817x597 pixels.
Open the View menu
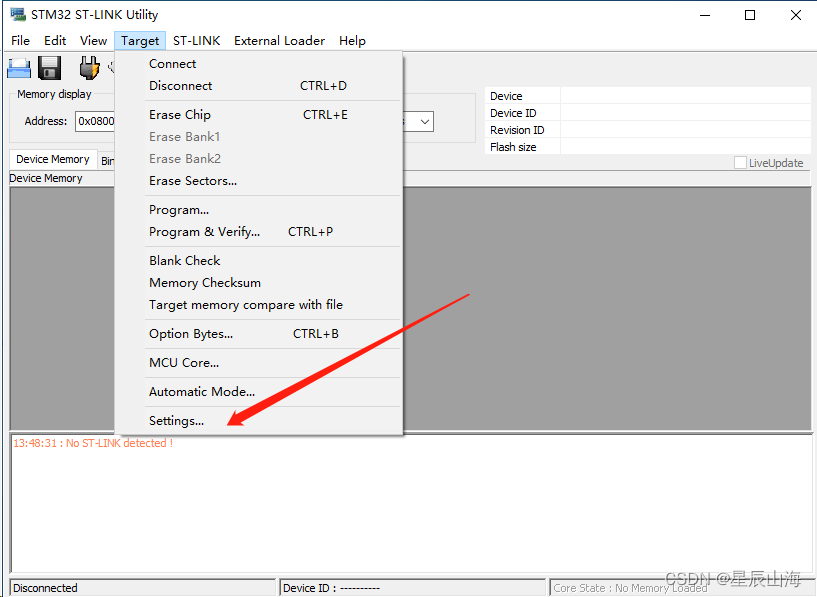tap(93, 41)
